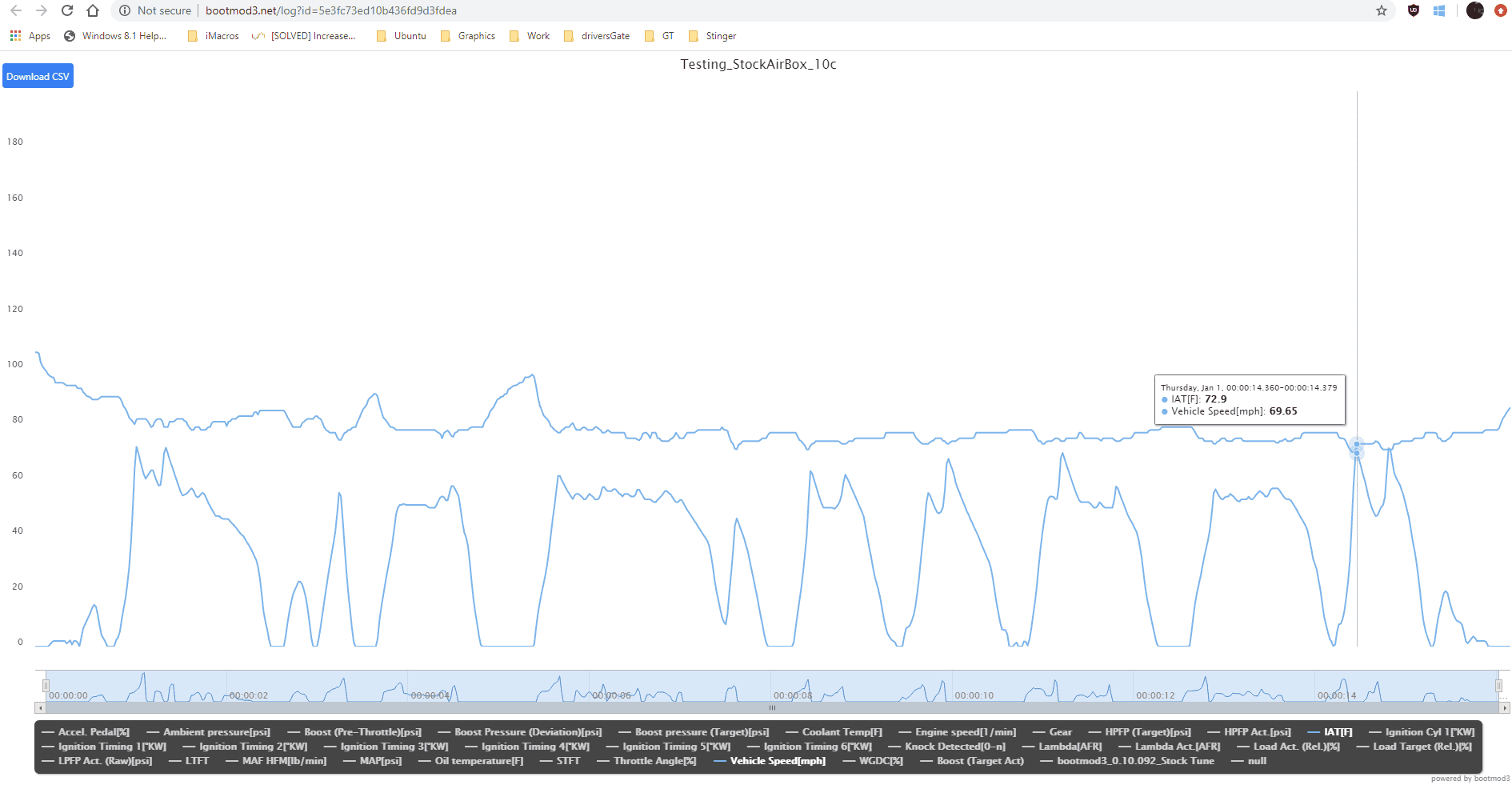The height and width of the screenshot is (785, 1512).
Task: Open the Stinger bookmark folder
Action: [712, 36]
